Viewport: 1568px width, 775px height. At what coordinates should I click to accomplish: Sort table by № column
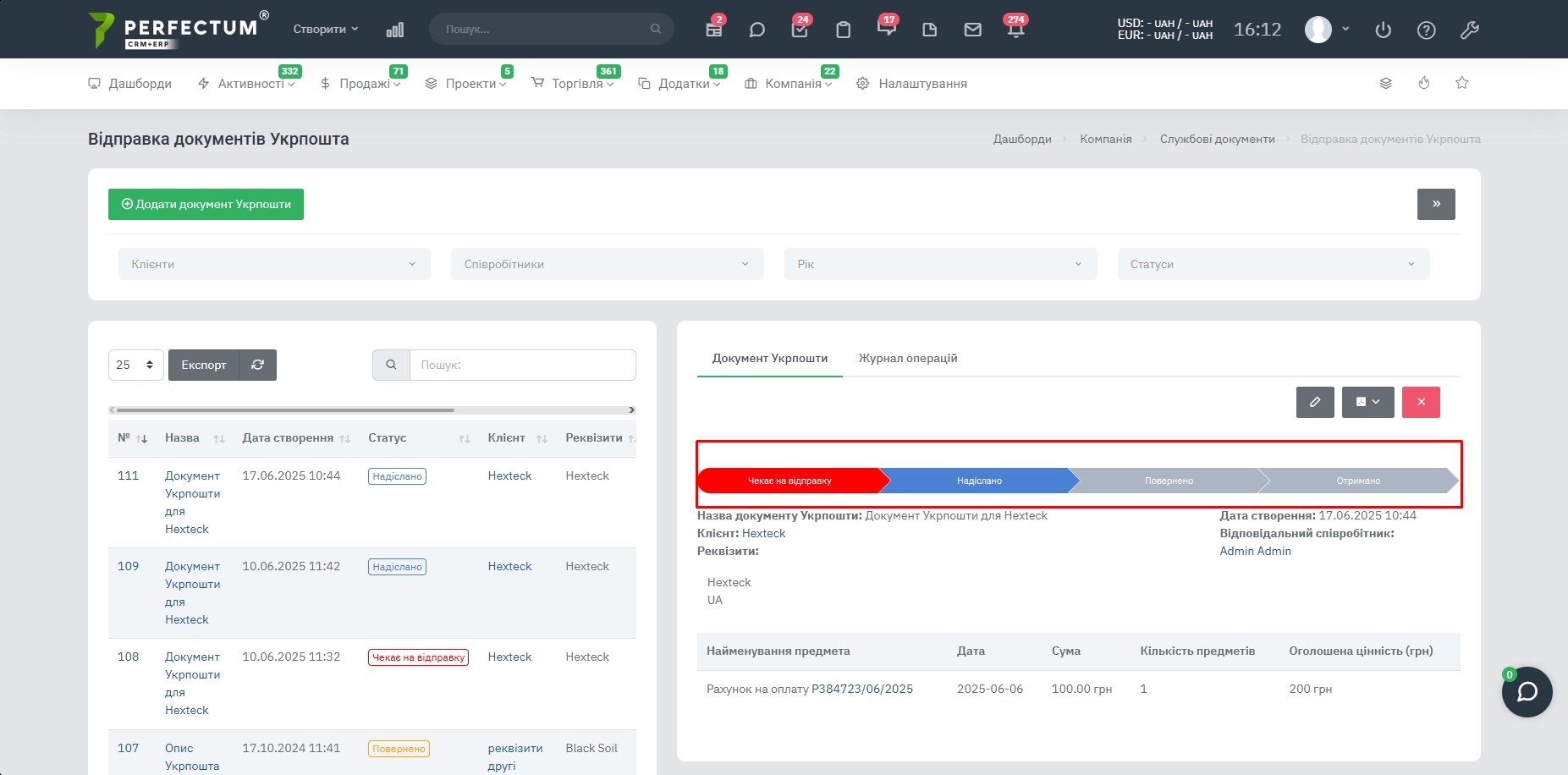[x=132, y=437]
